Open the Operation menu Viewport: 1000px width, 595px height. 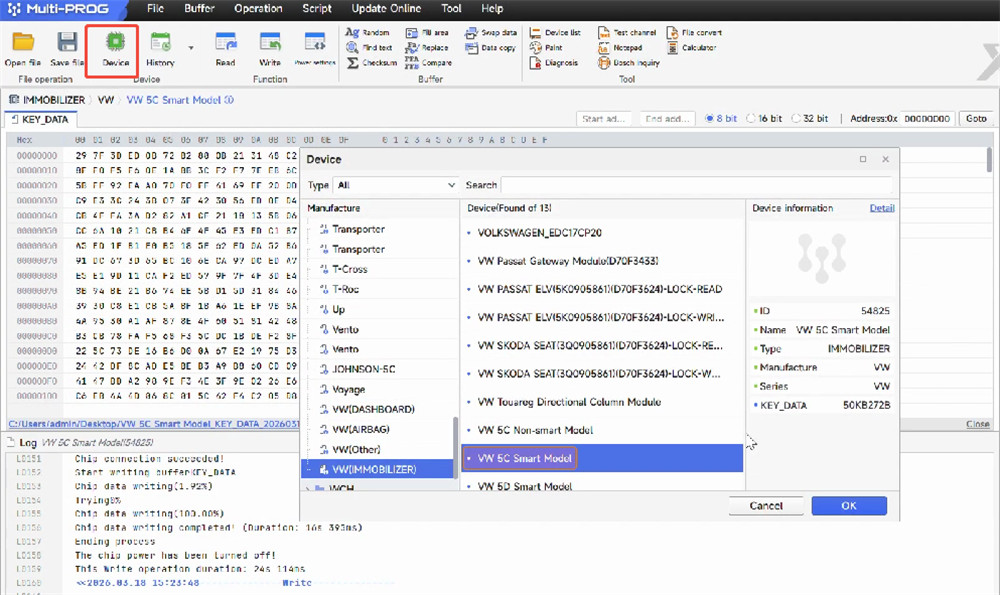pyautogui.click(x=258, y=8)
